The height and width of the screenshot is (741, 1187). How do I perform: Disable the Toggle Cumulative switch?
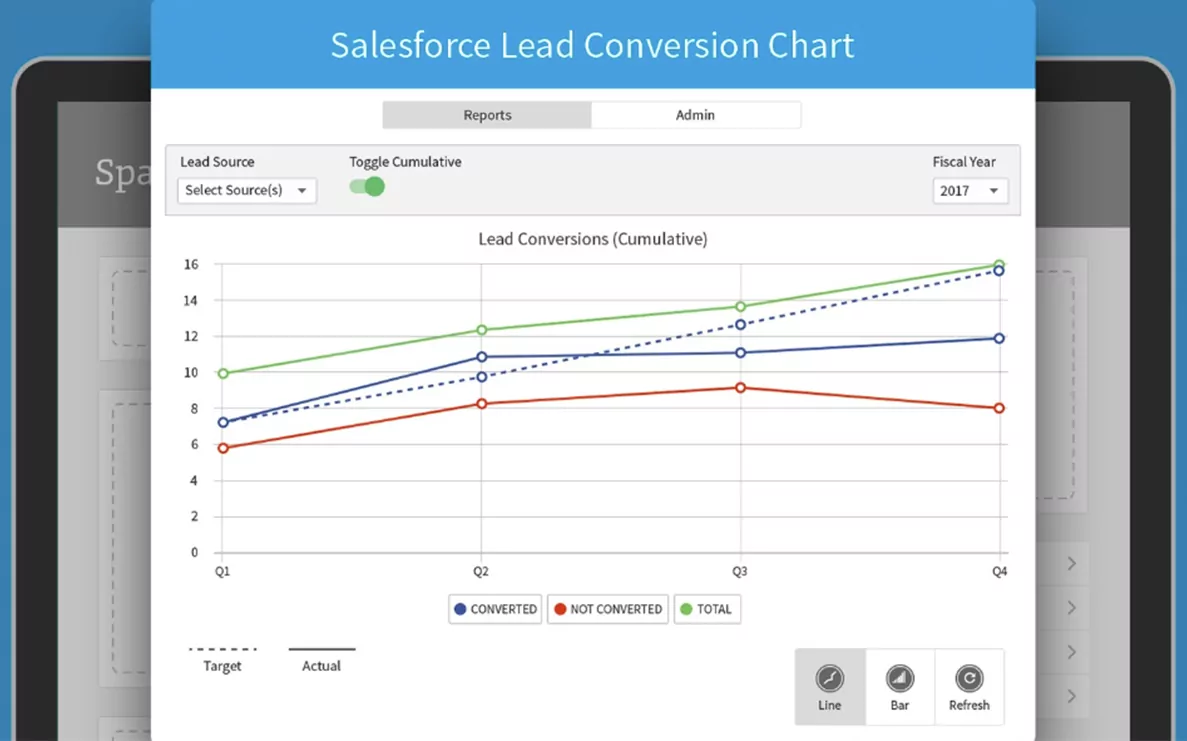(366, 186)
